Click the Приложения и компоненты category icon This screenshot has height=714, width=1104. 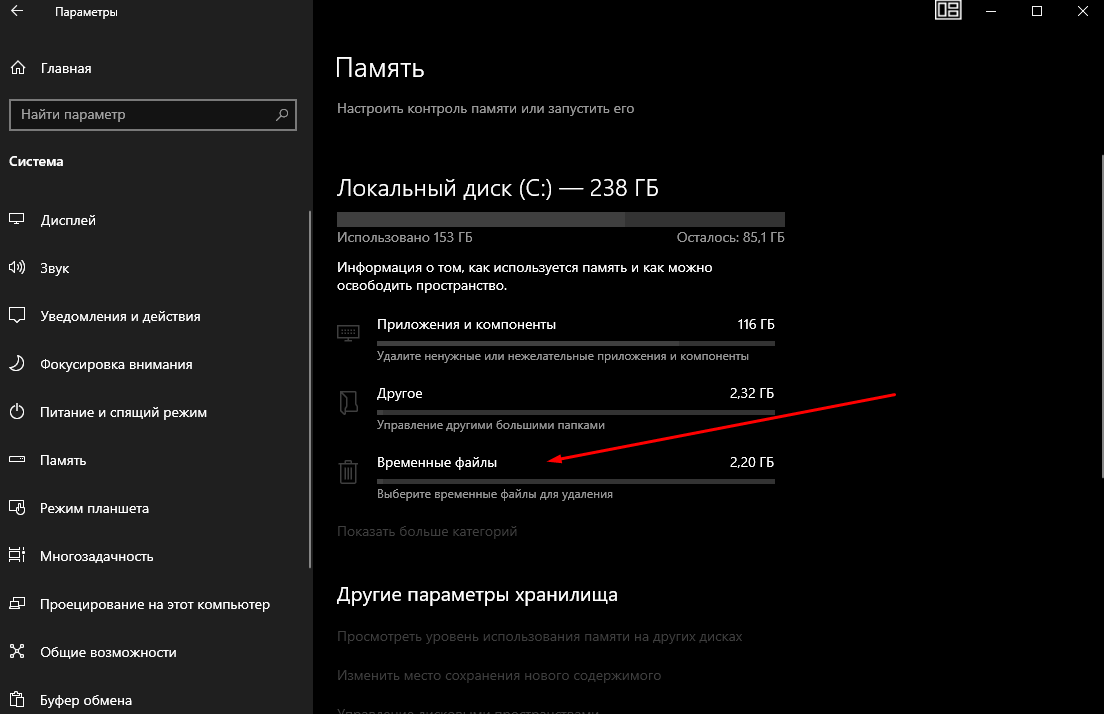(x=348, y=333)
